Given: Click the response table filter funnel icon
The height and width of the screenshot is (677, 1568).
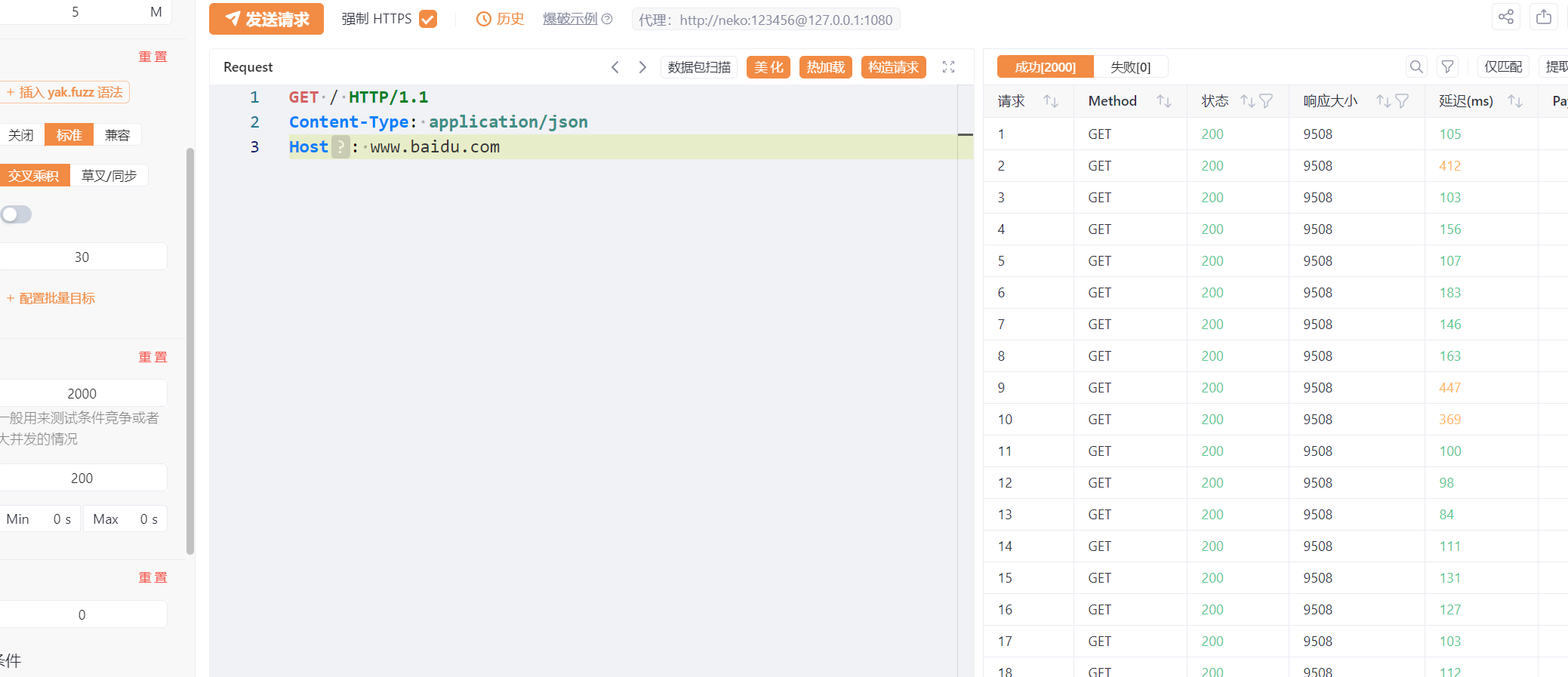Looking at the screenshot, I should pyautogui.click(x=1447, y=67).
